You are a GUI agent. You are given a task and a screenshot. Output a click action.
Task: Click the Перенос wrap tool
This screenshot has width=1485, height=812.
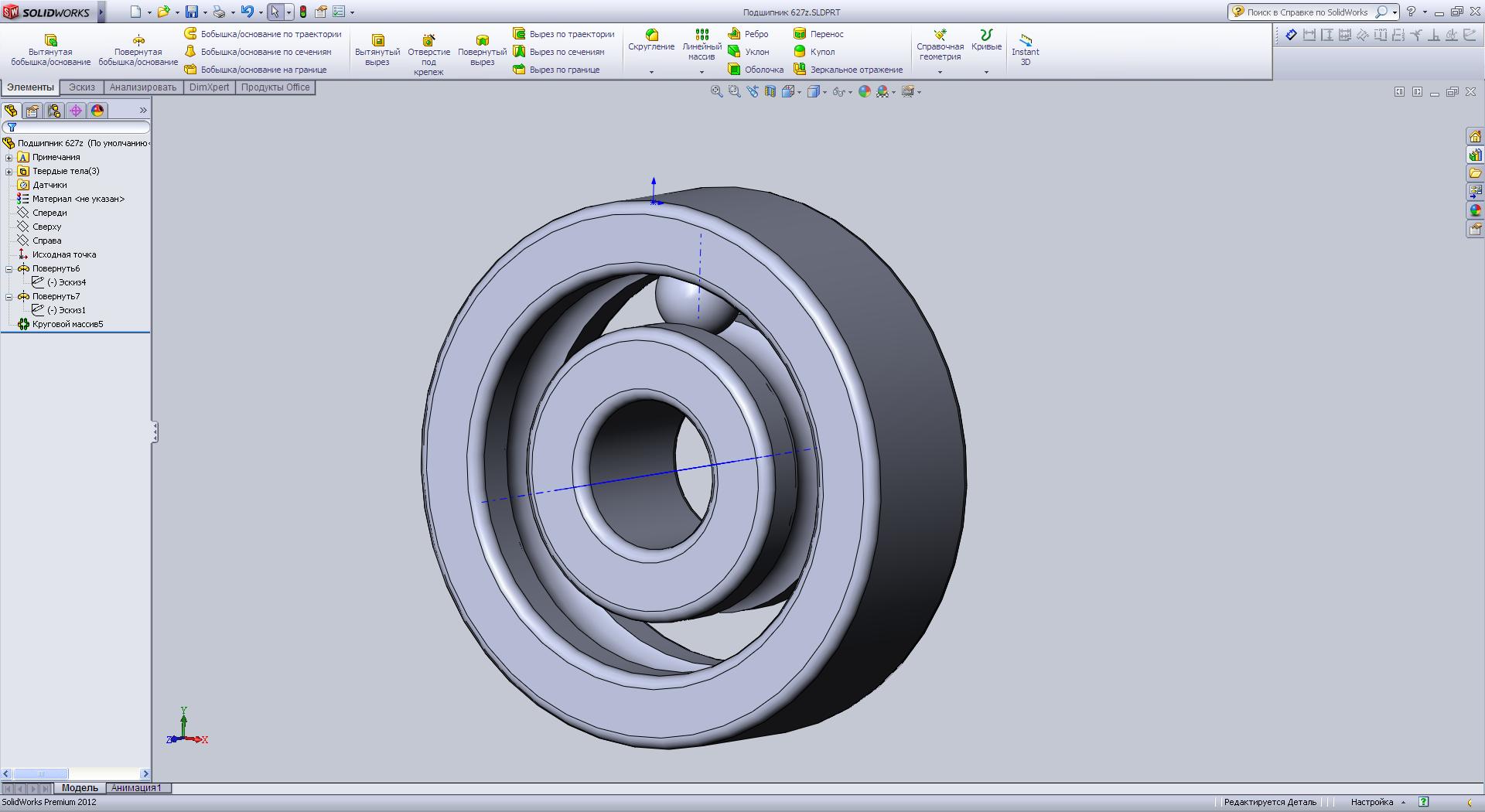point(818,34)
